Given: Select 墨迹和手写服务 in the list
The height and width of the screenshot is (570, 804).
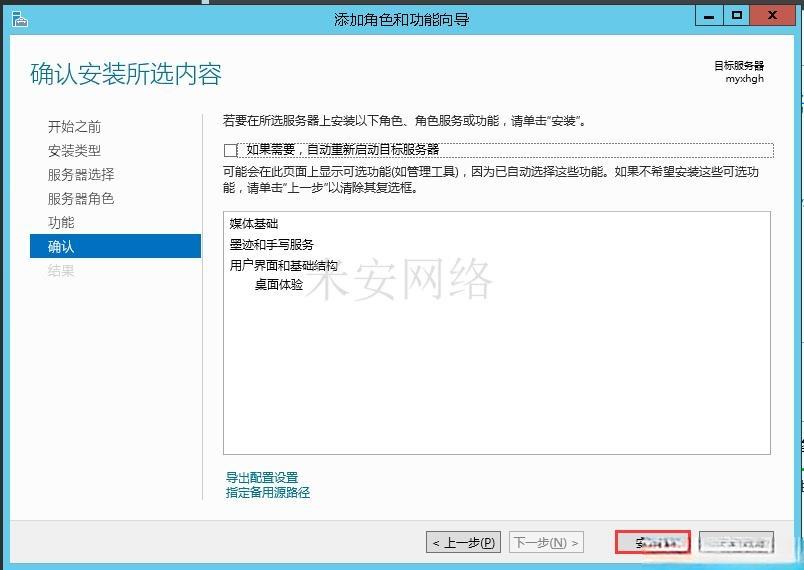Looking at the screenshot, I should (271, 245).
